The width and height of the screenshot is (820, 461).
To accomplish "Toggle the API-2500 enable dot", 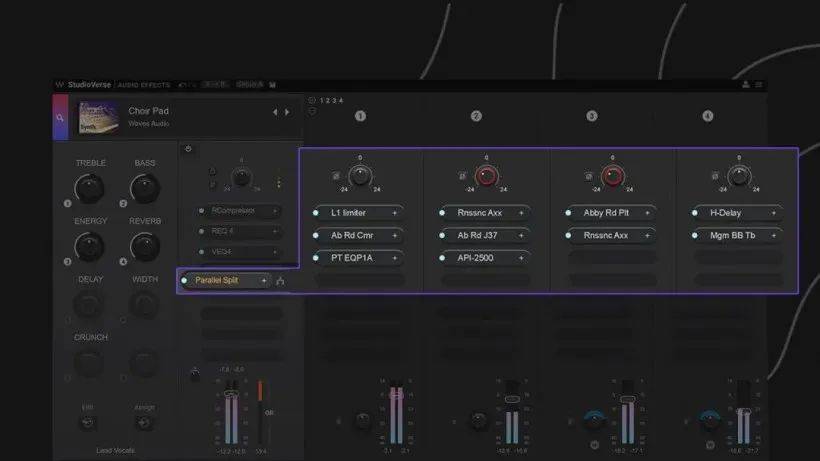I will click(442, 258).
